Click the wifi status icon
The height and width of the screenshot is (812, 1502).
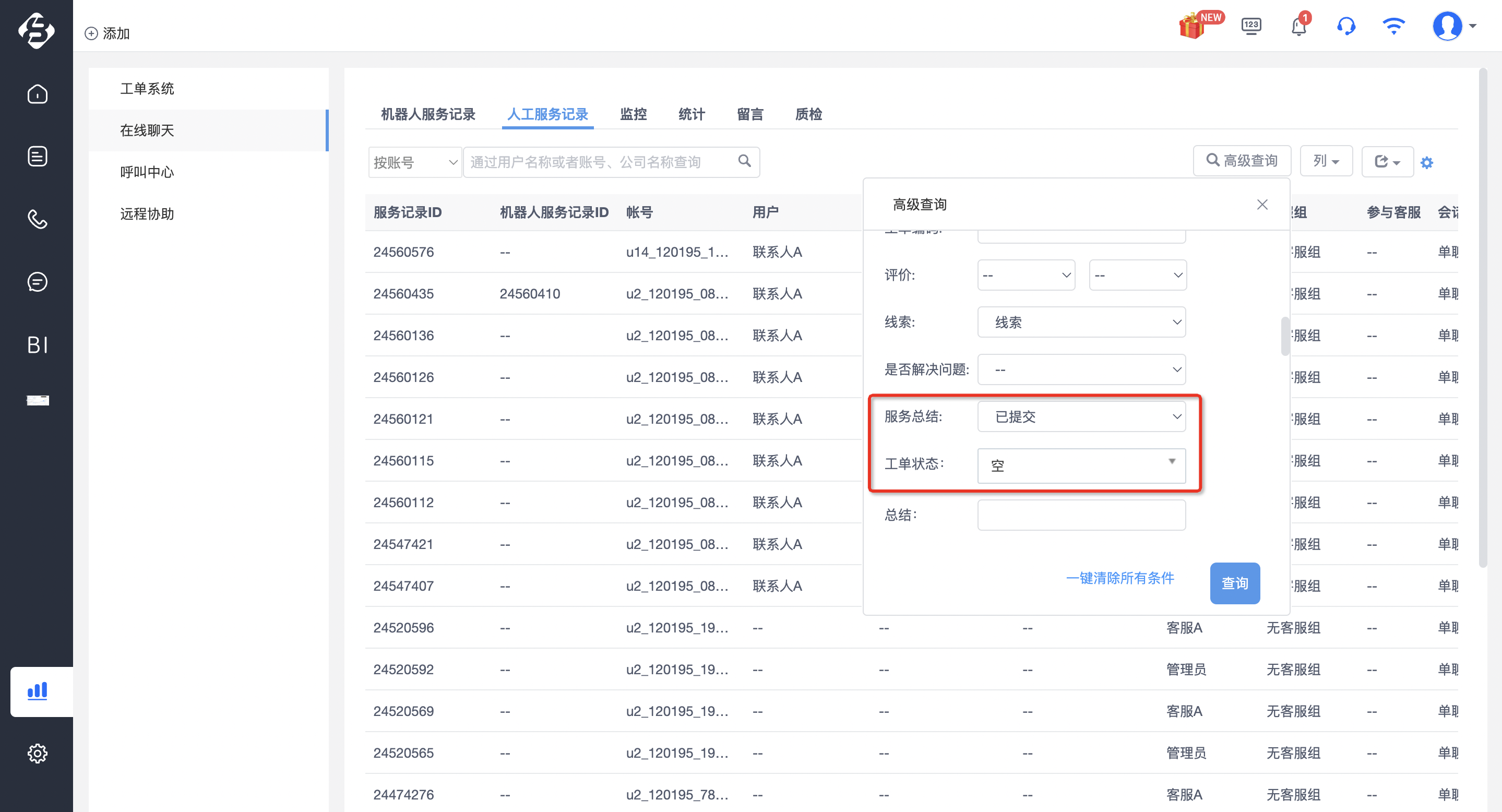pyautogui.click(x=1393, y=26)
